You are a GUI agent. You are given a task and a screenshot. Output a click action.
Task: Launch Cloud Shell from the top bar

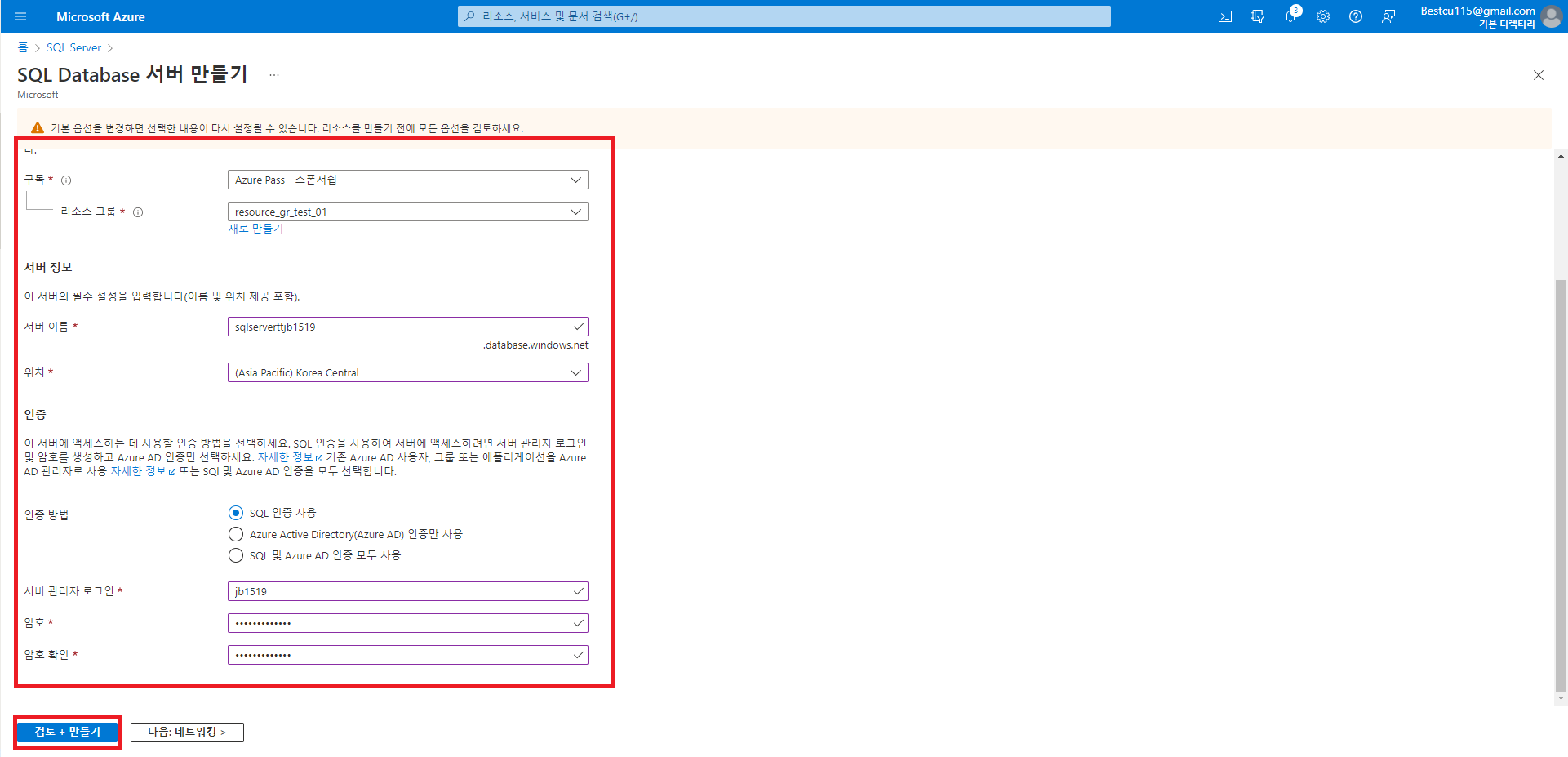point(1225,16)
